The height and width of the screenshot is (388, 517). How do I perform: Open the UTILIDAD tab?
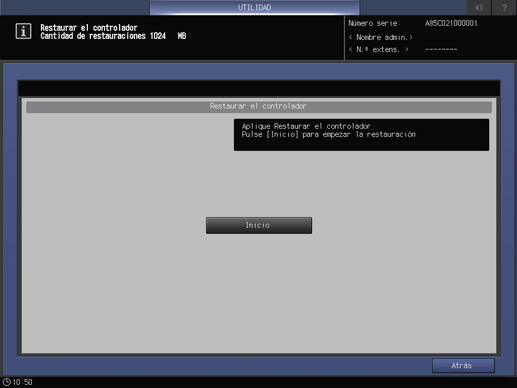coord(254,7)
